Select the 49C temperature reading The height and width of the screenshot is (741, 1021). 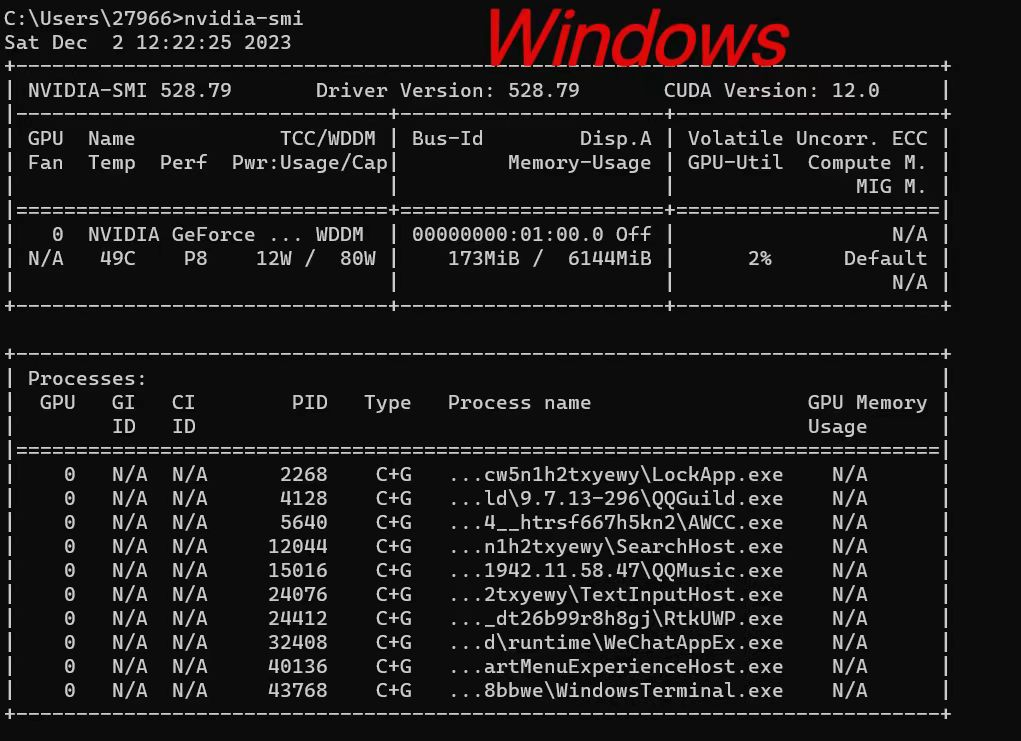click(x=117, y=259)
